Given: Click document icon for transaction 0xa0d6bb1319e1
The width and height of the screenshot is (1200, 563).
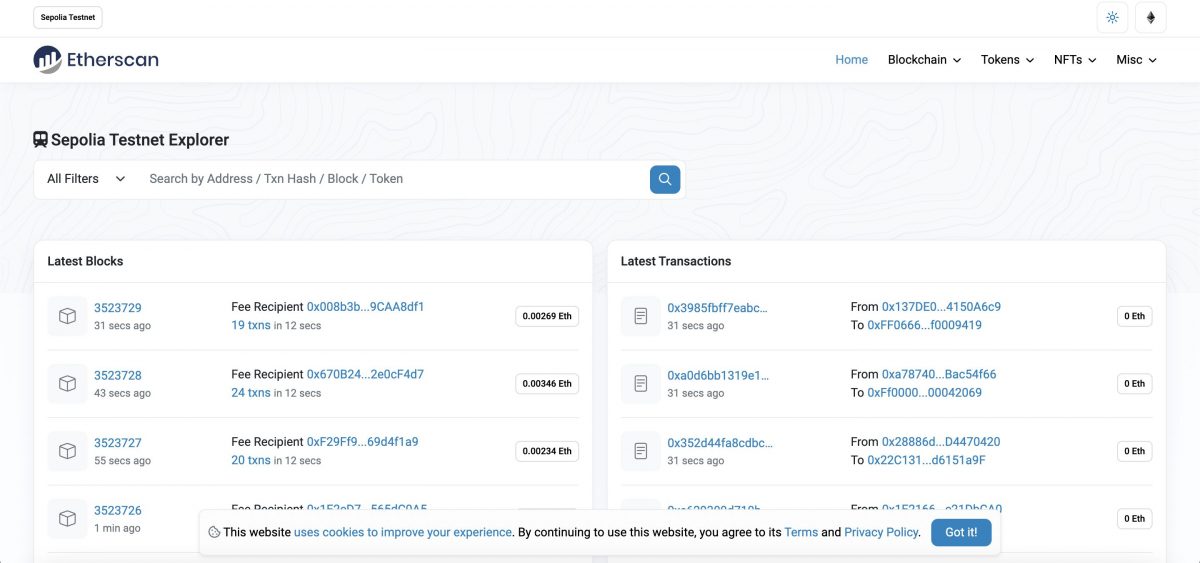Looking at the screenshot, I should [x=641, y=384].
